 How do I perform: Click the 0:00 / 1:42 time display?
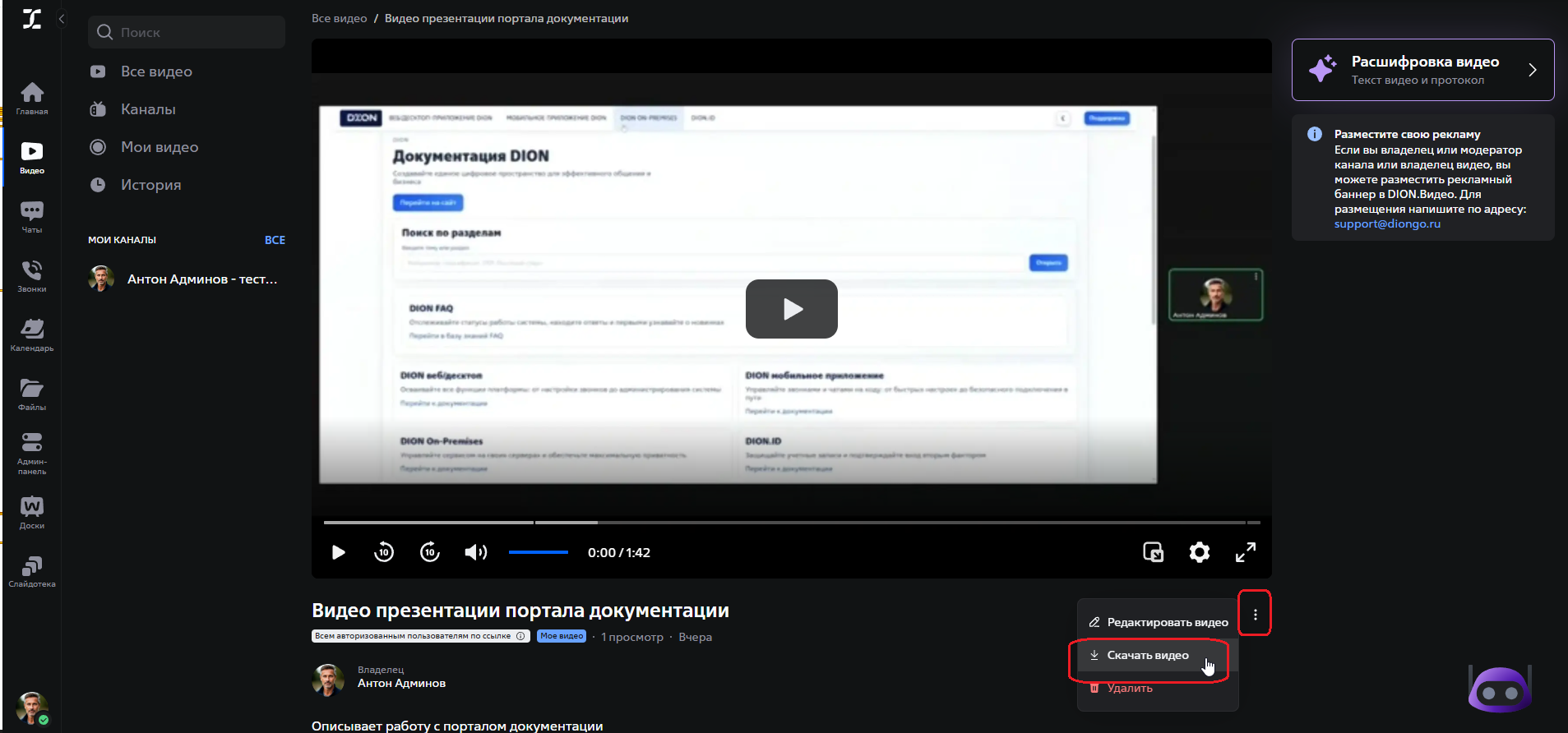click(619, 552)
